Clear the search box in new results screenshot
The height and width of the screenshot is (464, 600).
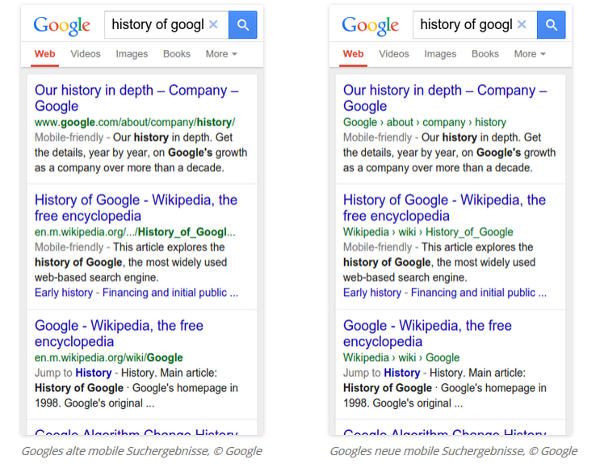tap(522, 24)
